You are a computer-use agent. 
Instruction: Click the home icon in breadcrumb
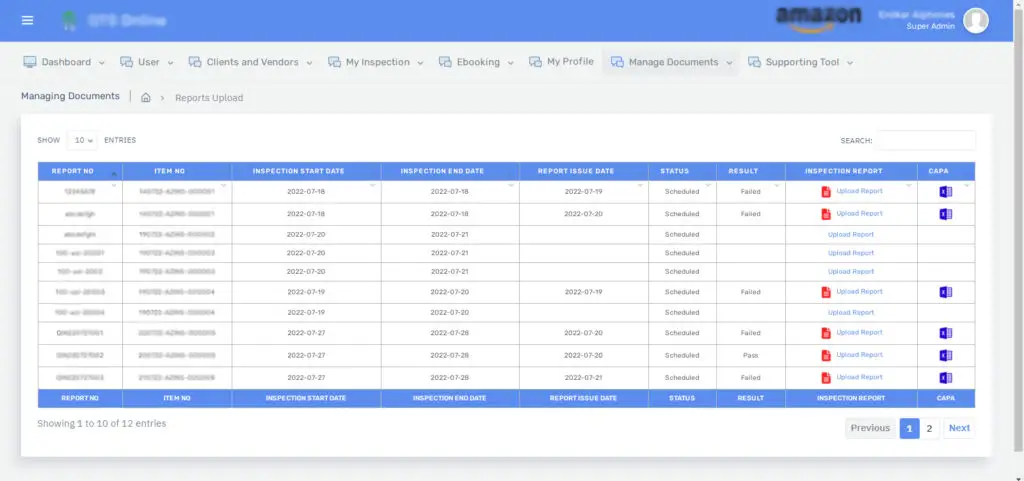coord(146,98)
